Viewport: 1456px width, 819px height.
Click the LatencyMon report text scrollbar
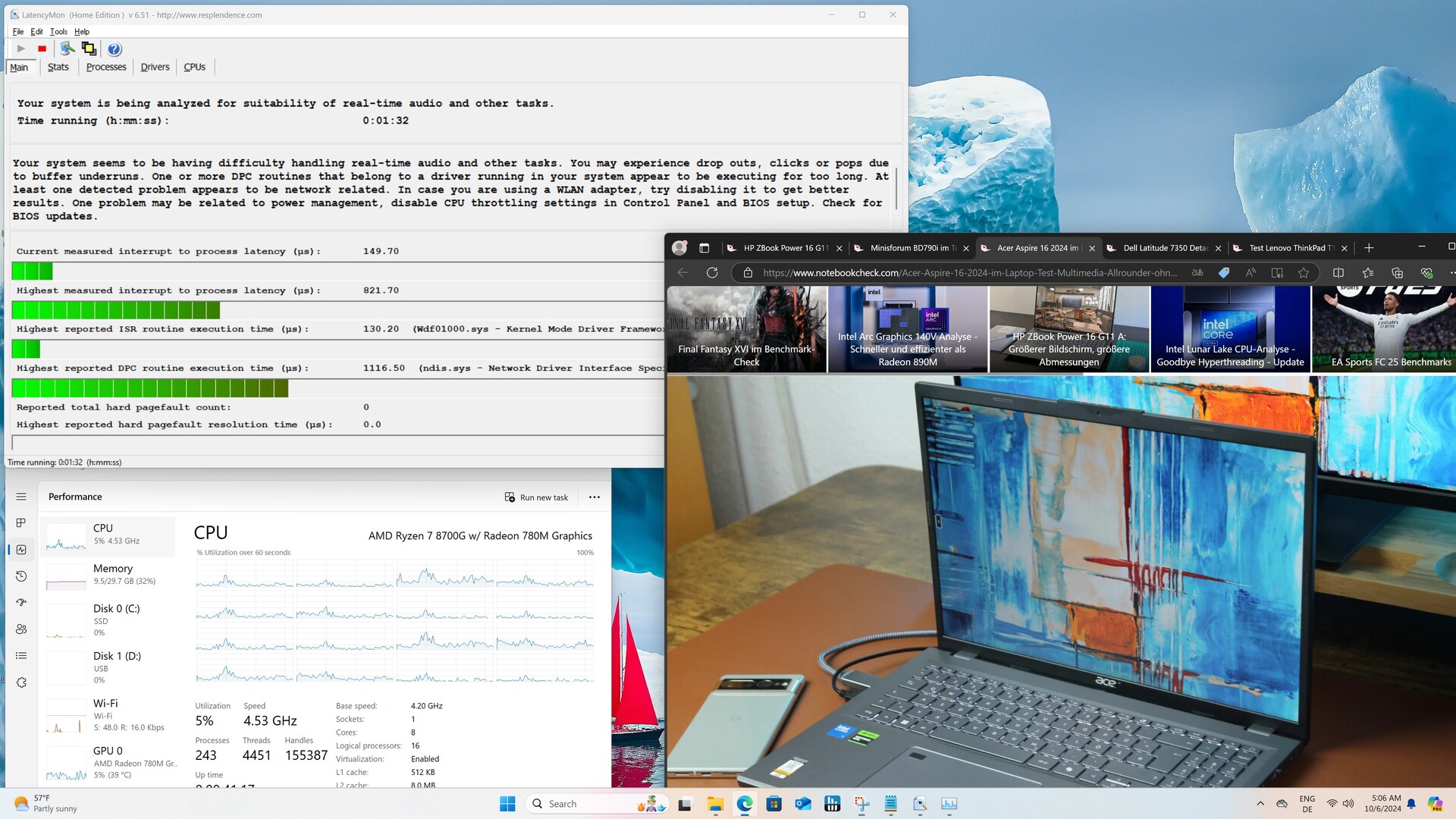pos(896,188)
